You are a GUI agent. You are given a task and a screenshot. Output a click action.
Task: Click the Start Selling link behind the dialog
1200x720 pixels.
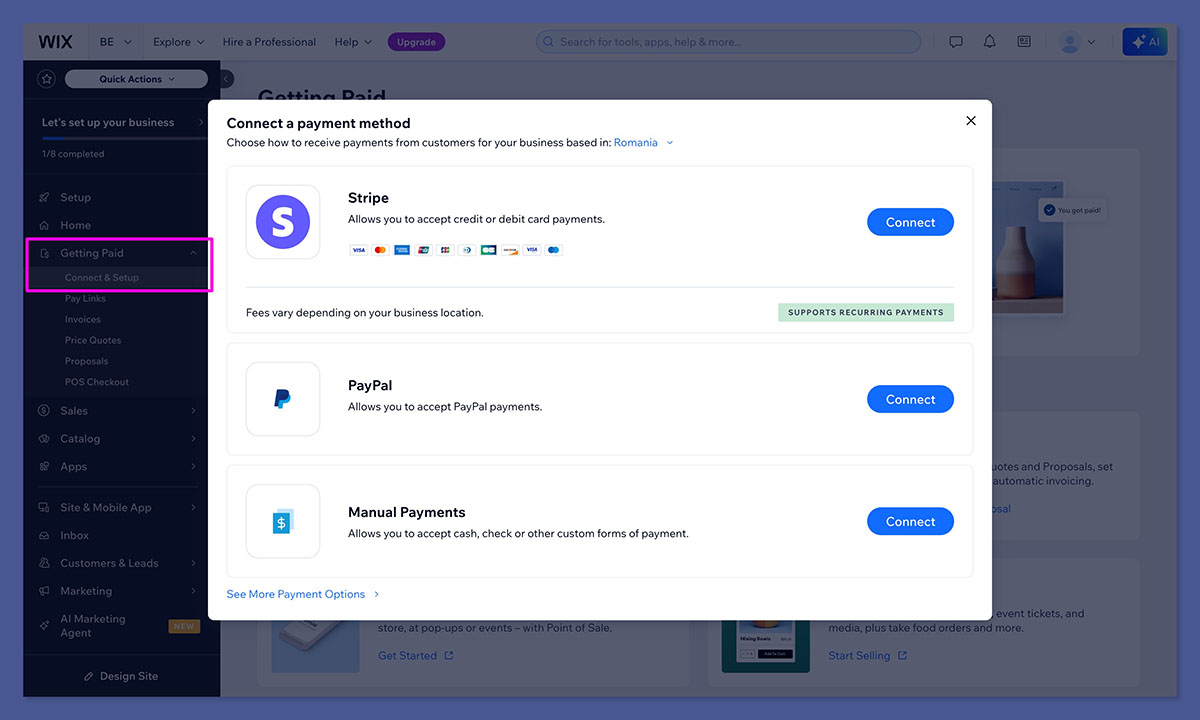point(868,656)
